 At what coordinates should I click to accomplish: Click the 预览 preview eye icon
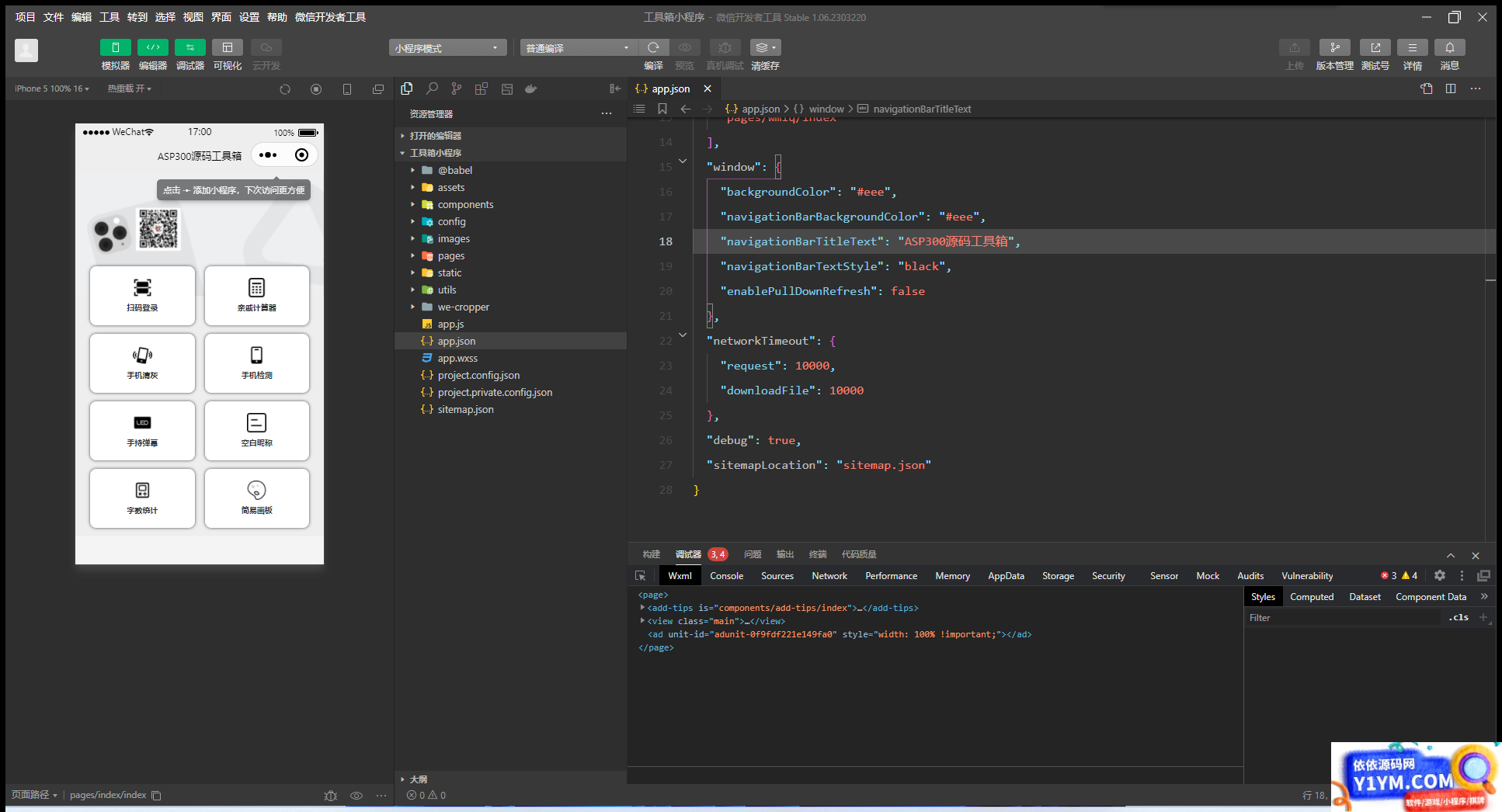click(685, 47)
